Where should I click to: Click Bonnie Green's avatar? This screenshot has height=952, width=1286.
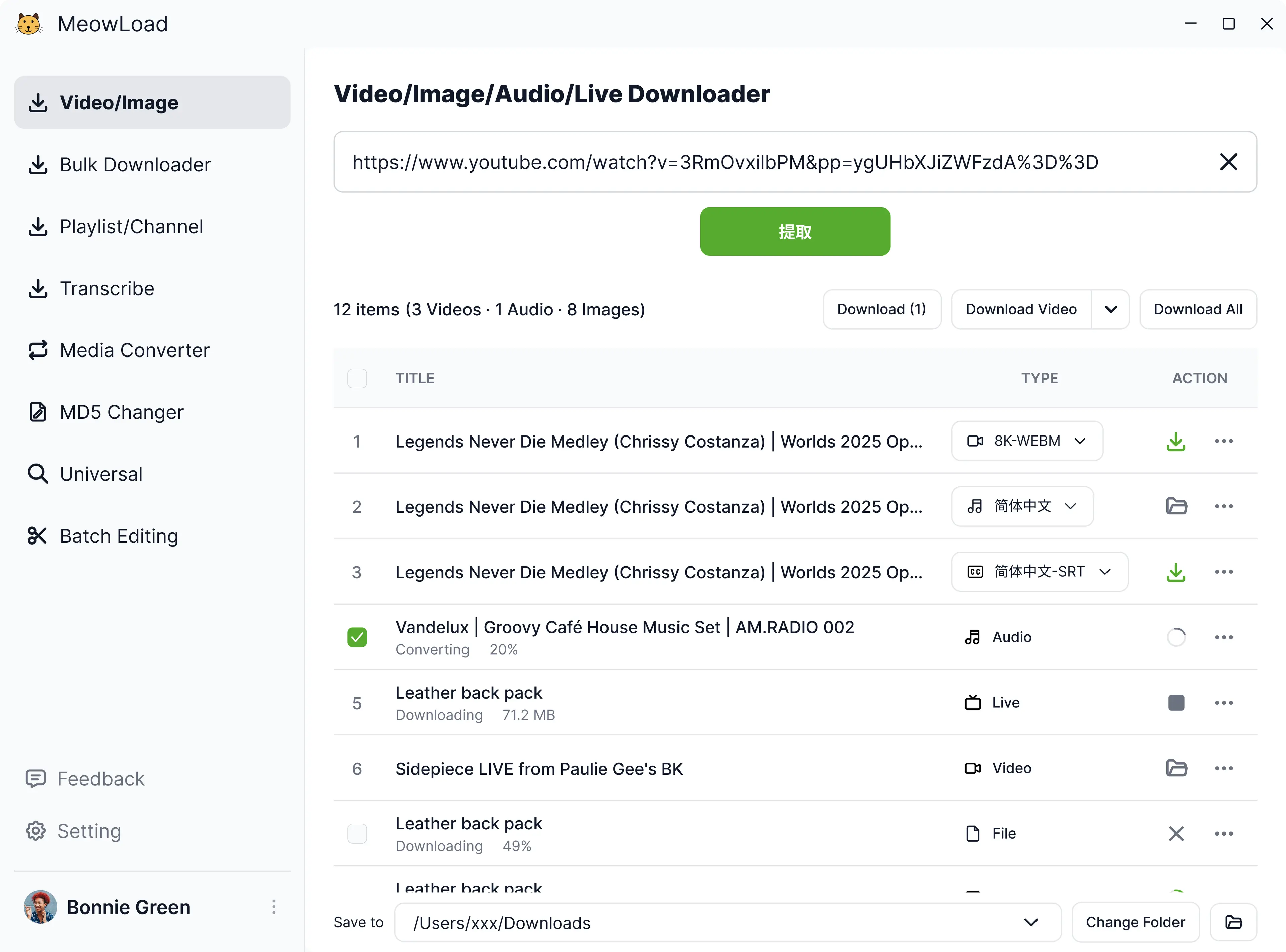click(x=40, y=907)
